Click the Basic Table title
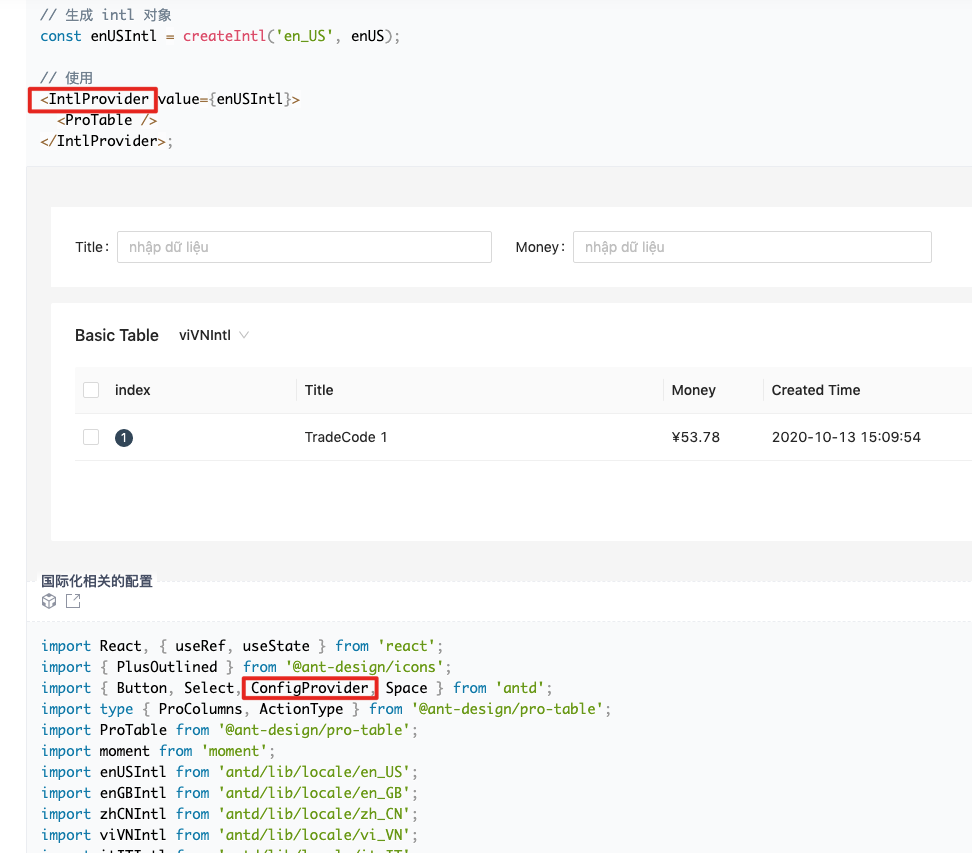 (x=116, y=335)
